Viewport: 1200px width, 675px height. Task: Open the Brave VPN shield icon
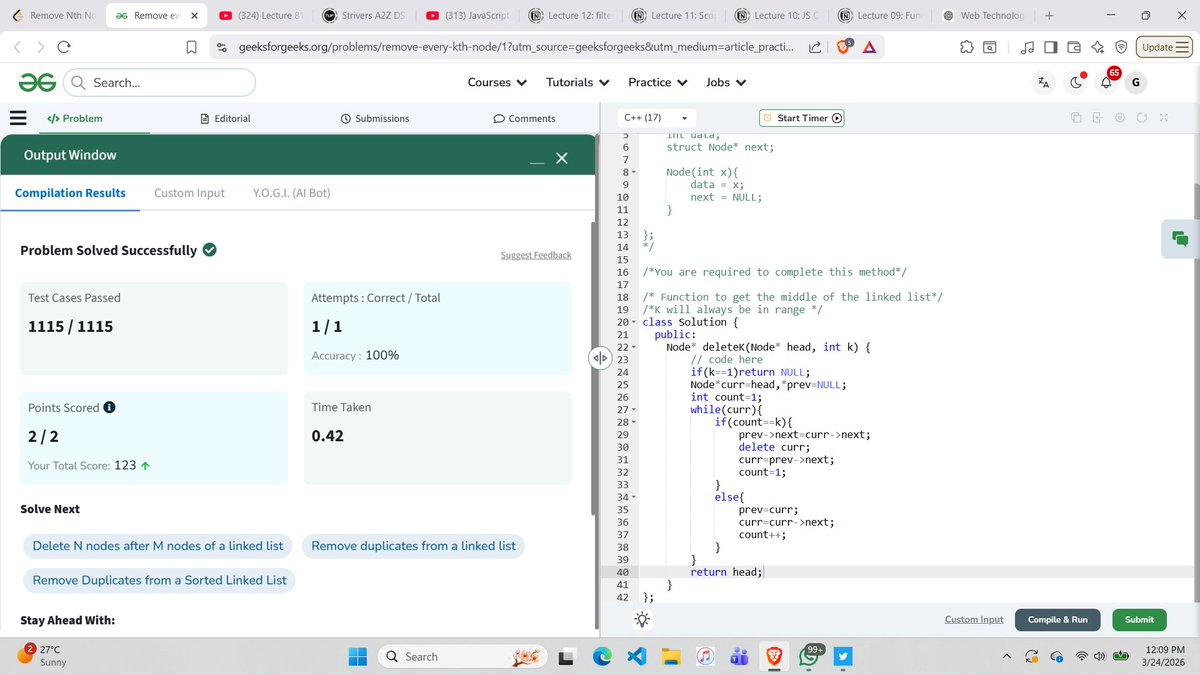[x=1121, y=47]
